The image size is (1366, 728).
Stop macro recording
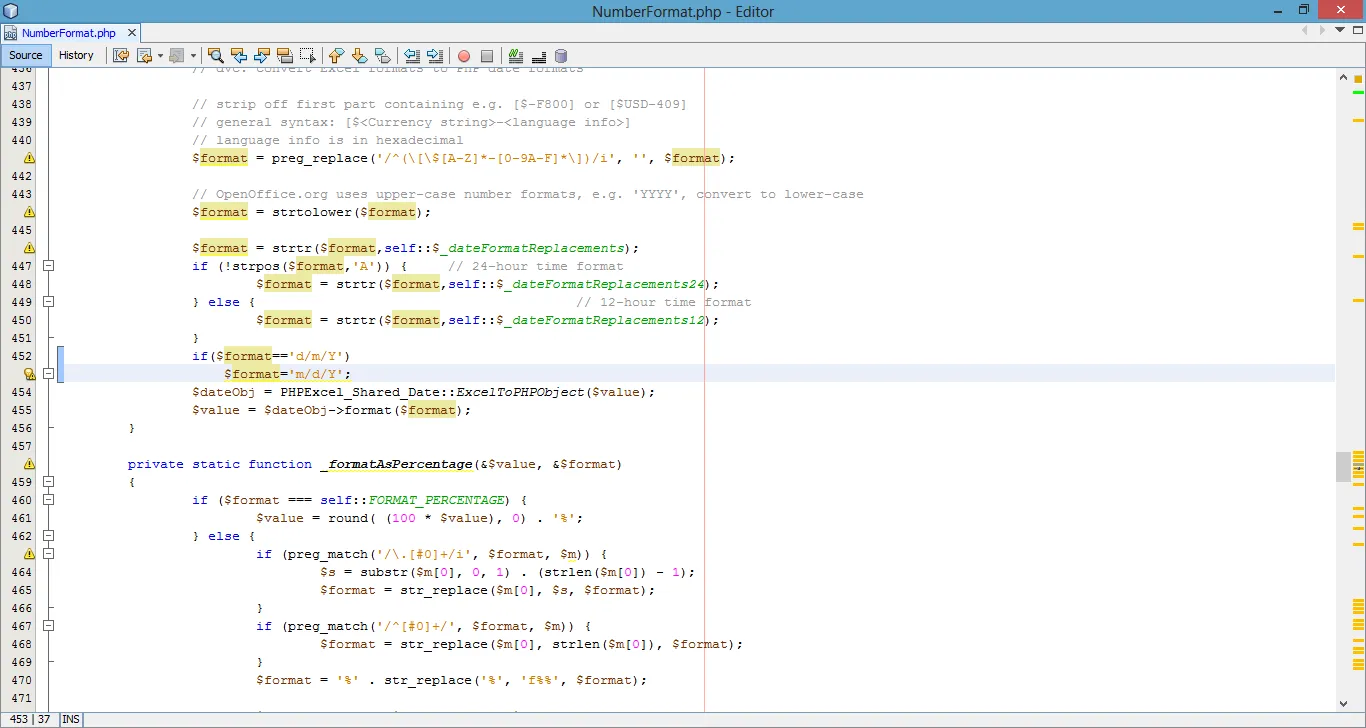487,56
